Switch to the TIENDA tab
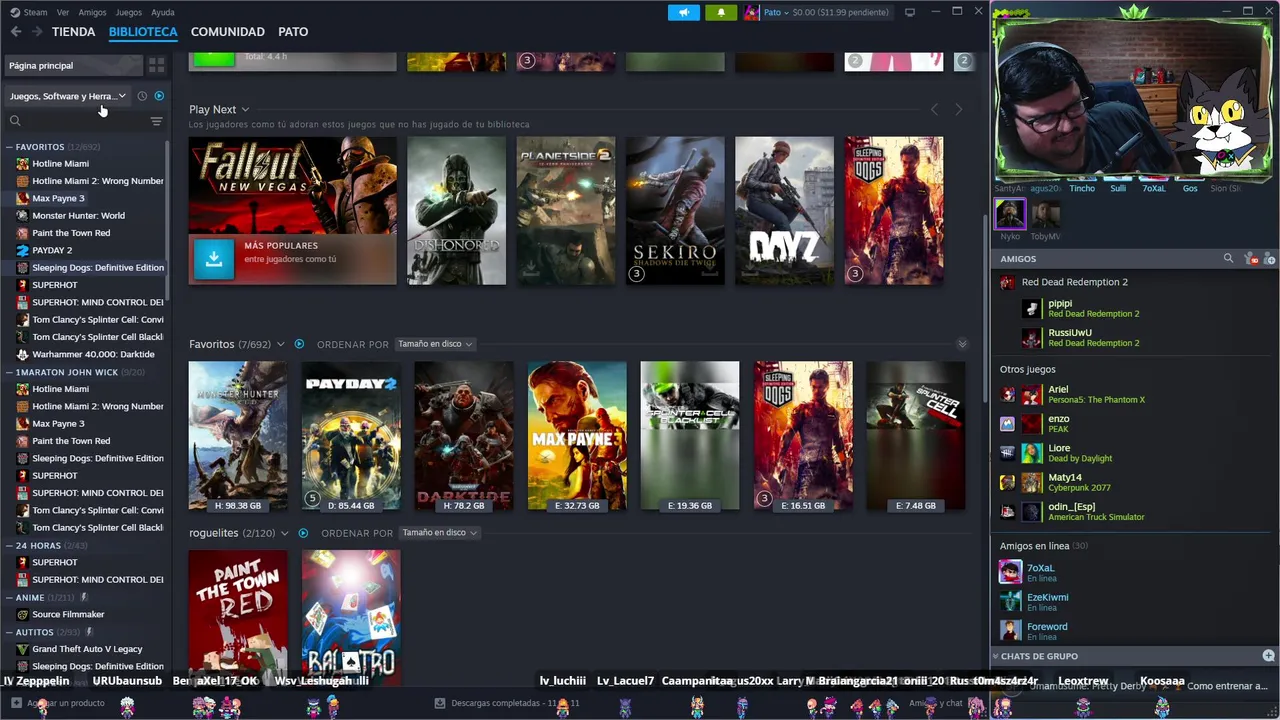The height and width of the screenshot is (720, 1280). pyautogui.click(x=74, y=32)
